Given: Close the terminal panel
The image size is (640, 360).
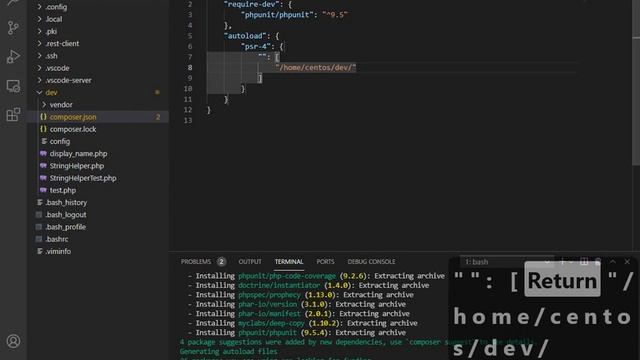Looking at the screenshot, I should (x=627, y=262).
